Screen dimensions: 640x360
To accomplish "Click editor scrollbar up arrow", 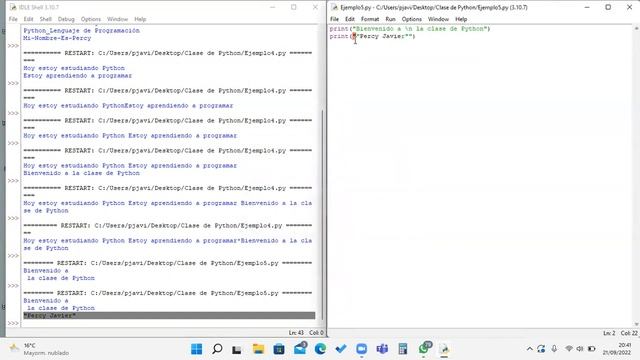I will (x=636, y=29).
